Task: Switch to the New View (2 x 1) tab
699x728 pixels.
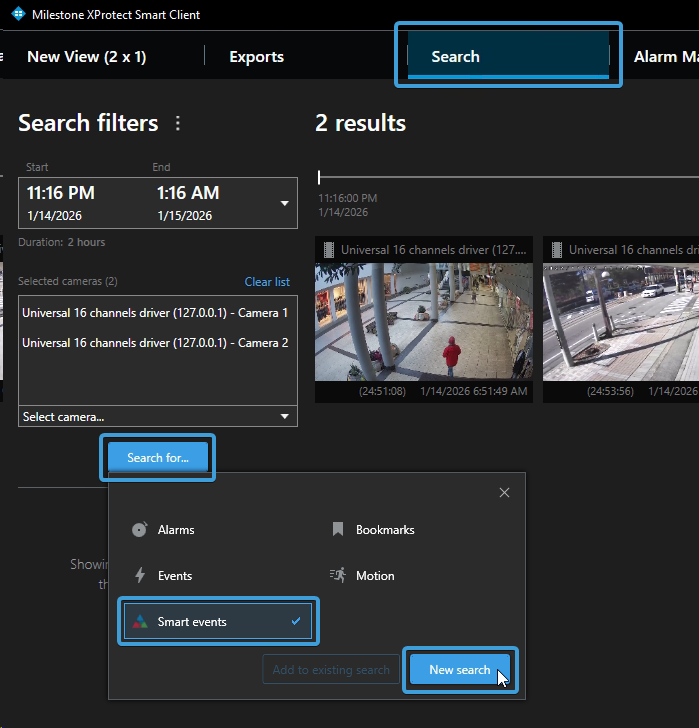Action: [x=87, y=57]
